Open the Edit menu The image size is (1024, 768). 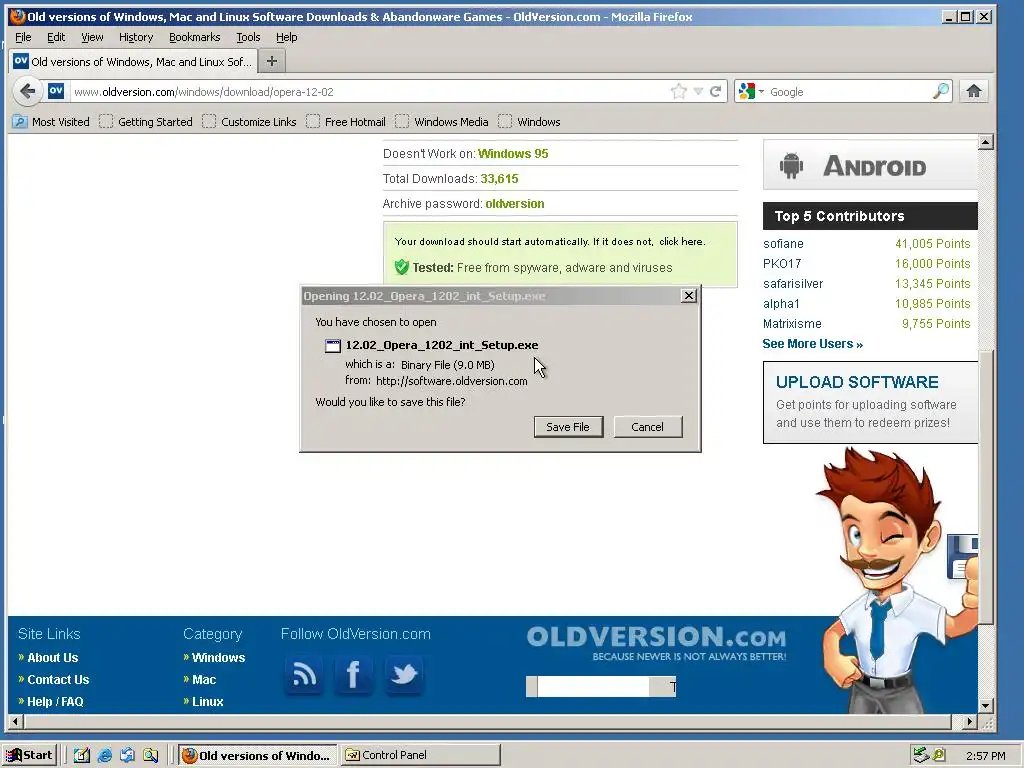(56, 37)
